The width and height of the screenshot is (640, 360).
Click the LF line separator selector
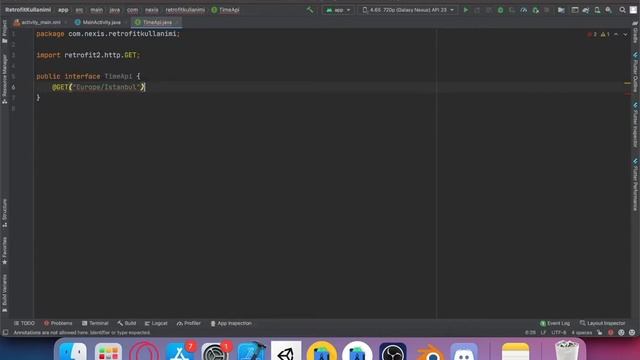click(x=543, y=333)
